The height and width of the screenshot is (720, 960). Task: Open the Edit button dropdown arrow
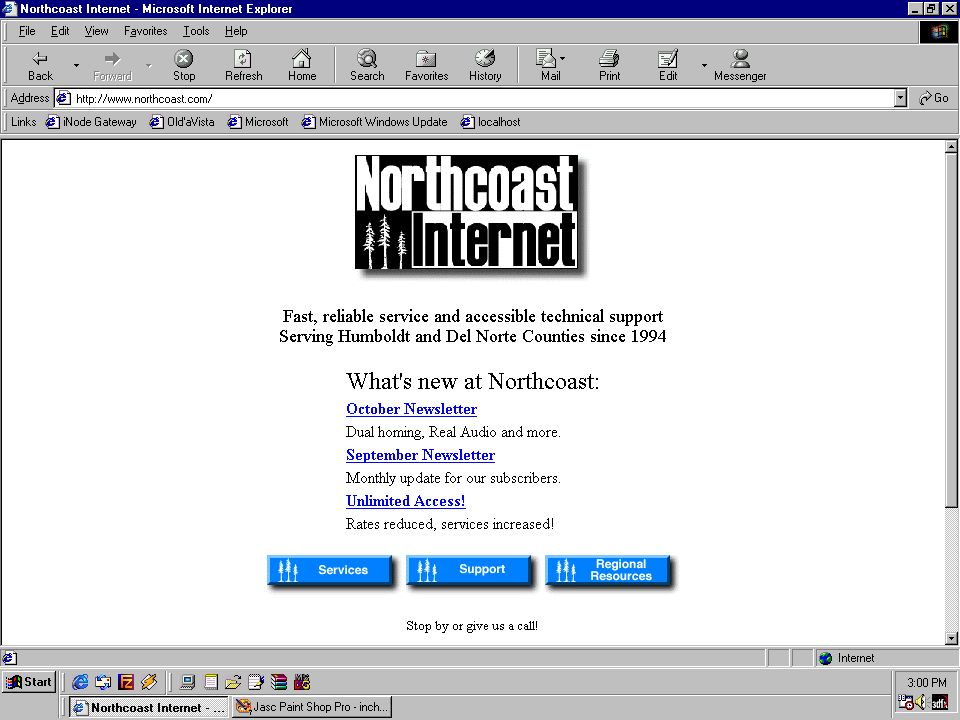click(704, 66)
